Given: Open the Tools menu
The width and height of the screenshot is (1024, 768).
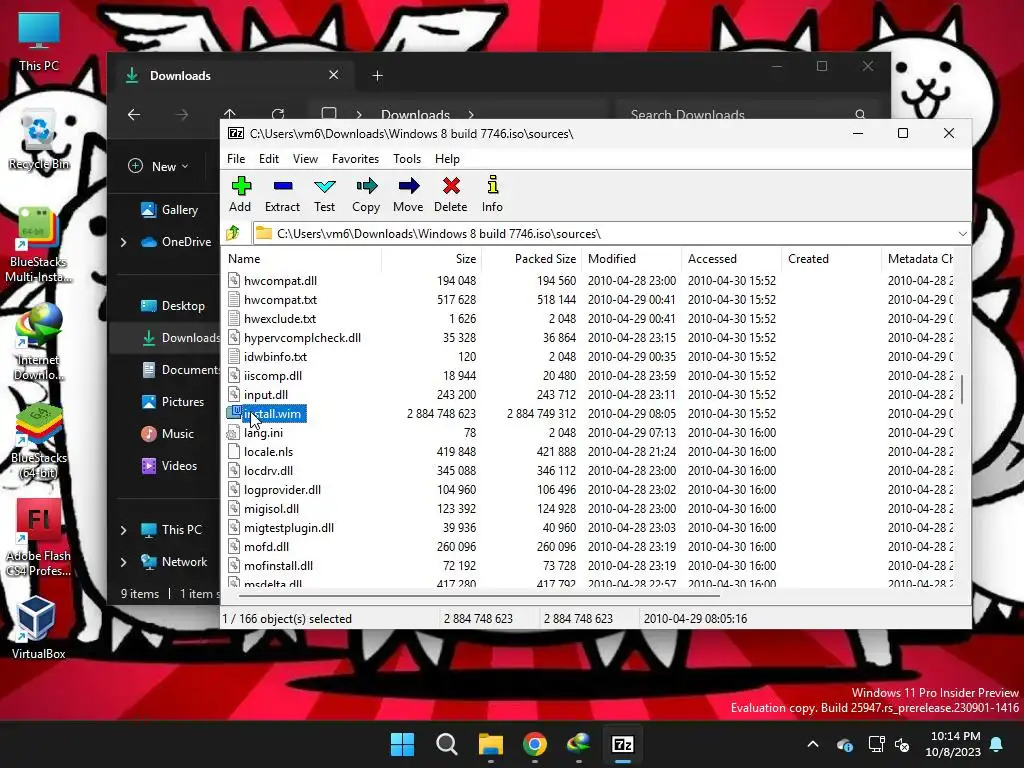Looking at the screenshot, I should click(407, 159).
